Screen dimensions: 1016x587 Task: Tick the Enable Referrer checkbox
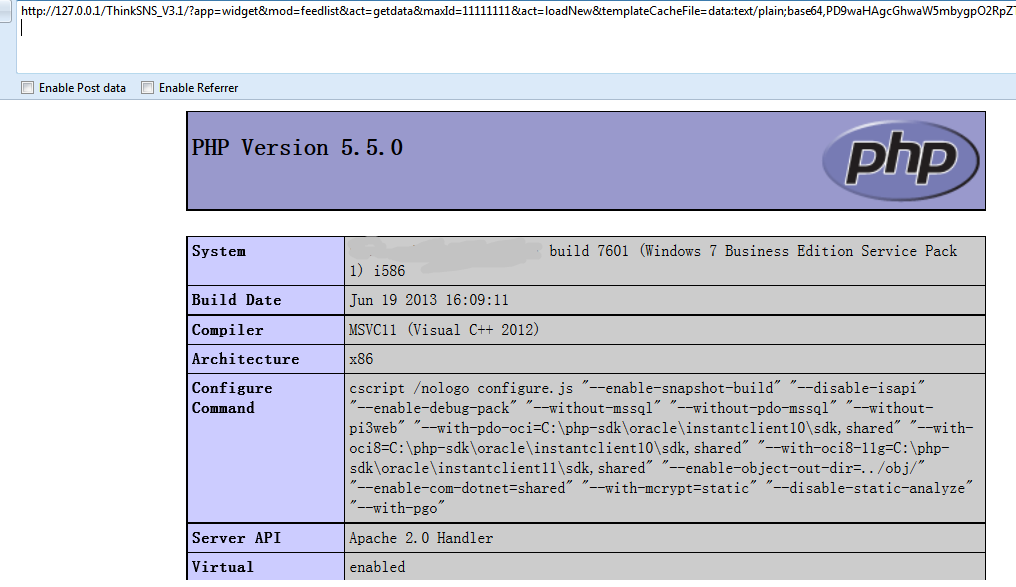tap(148, 87)
